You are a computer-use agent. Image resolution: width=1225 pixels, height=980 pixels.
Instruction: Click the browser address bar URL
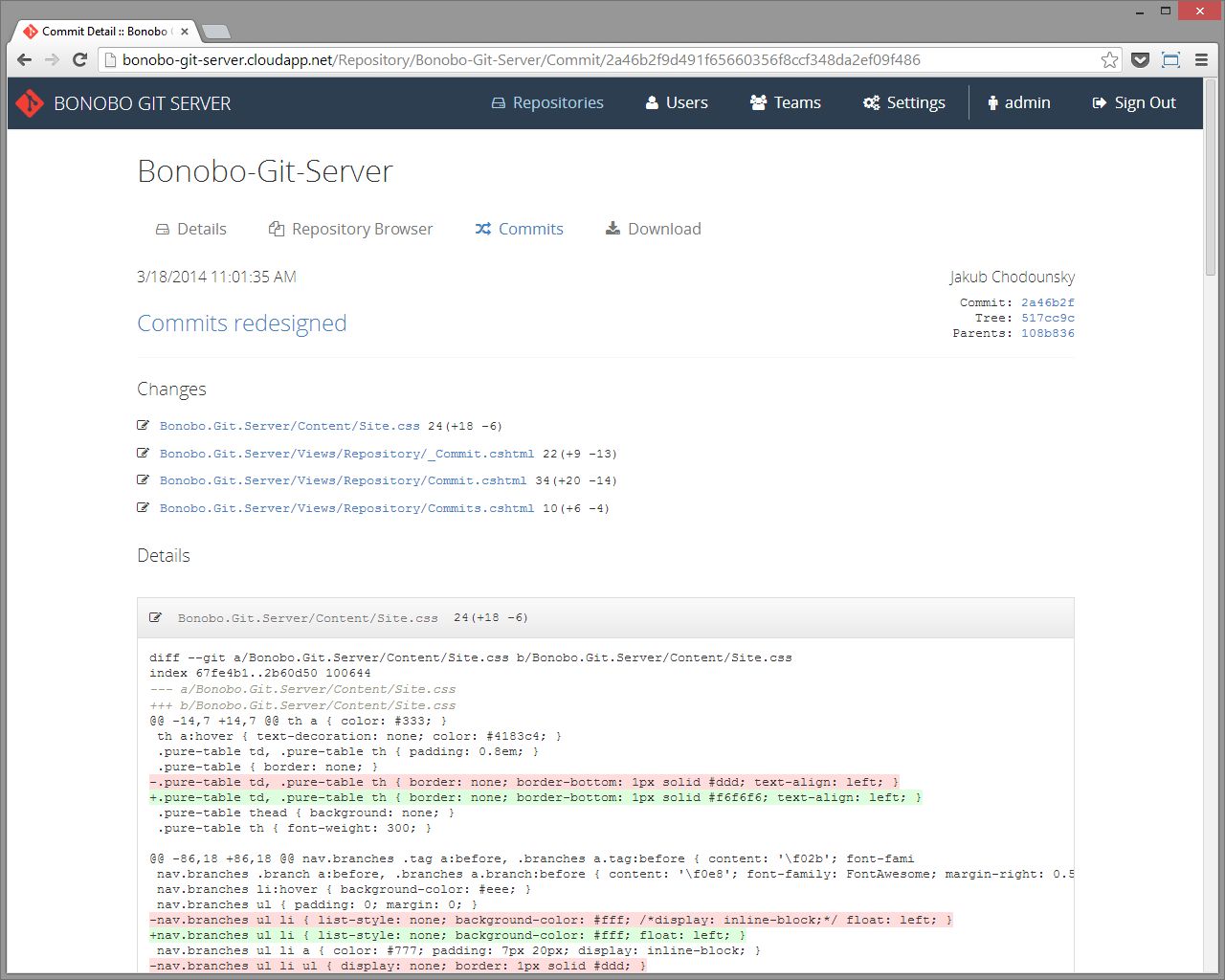pos(522,60)
